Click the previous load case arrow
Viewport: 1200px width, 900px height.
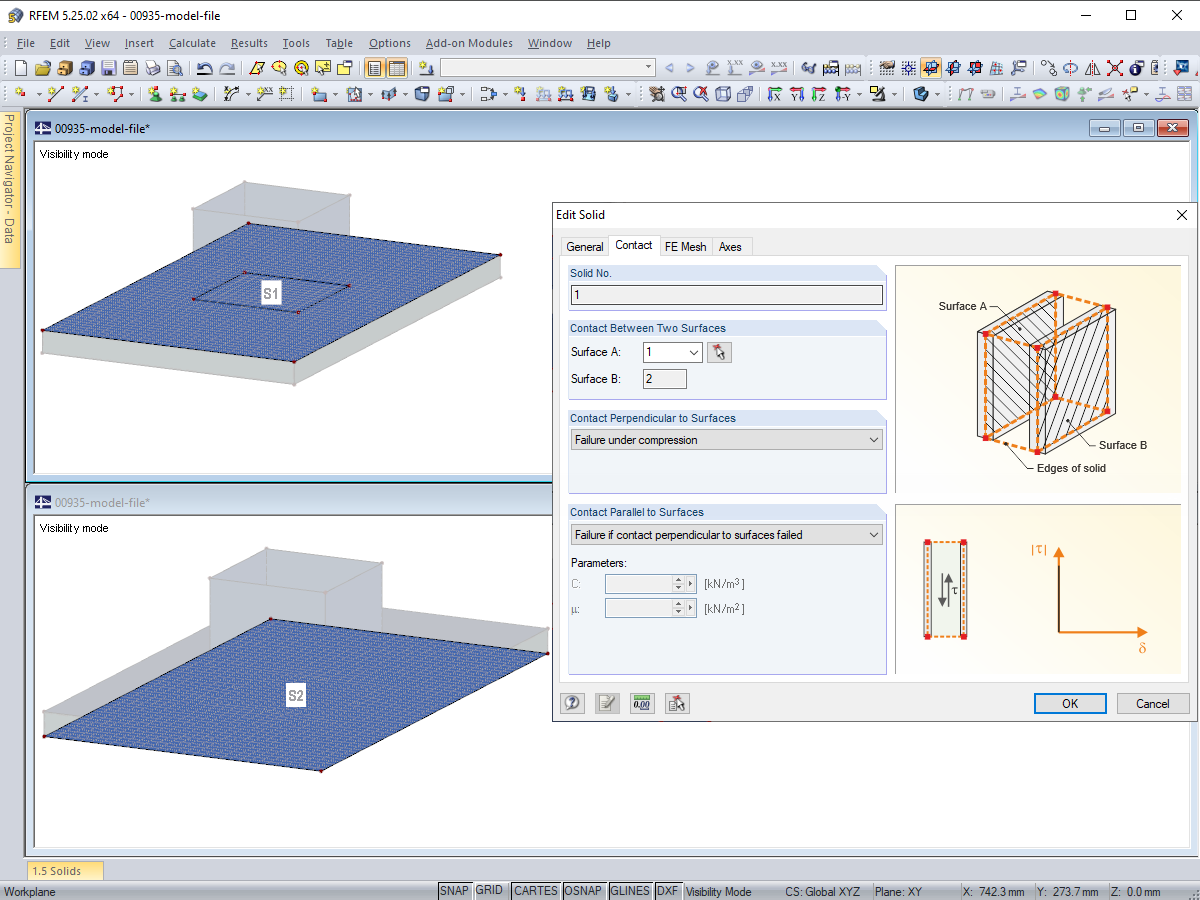point(669,68)
